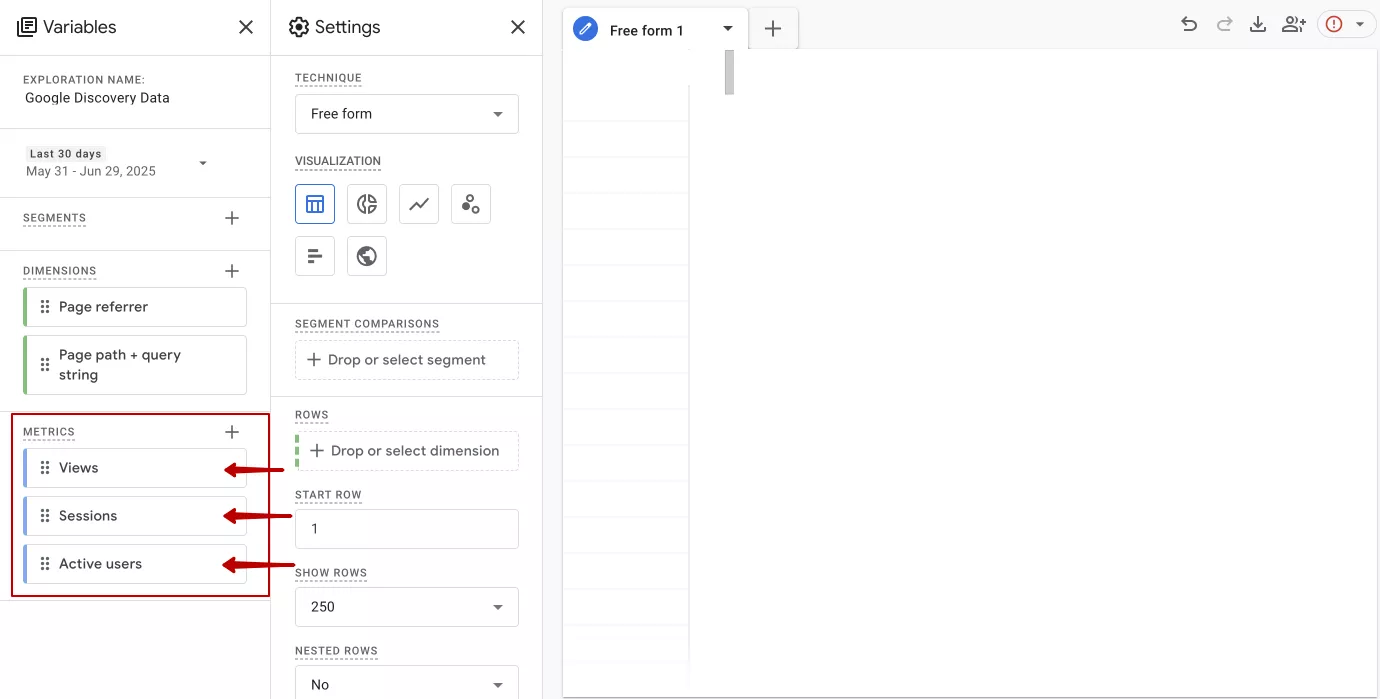Image resolution: width=1380 pixels, height=699 pixels.
Task: Switch to the bar chart visualization
Action: (x=315, y=256)
